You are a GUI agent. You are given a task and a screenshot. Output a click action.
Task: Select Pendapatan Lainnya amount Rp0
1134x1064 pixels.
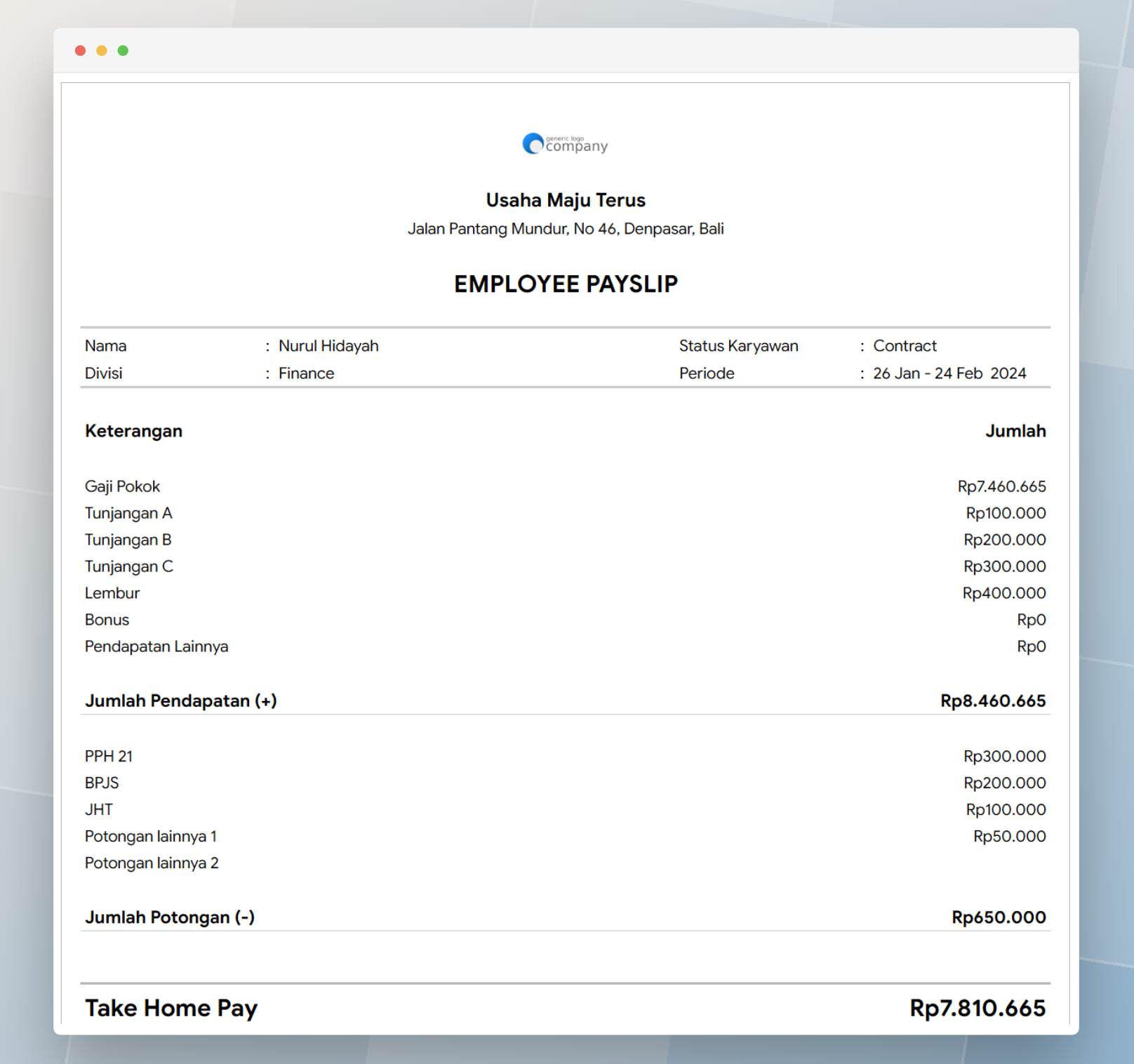click(1032, 646)
